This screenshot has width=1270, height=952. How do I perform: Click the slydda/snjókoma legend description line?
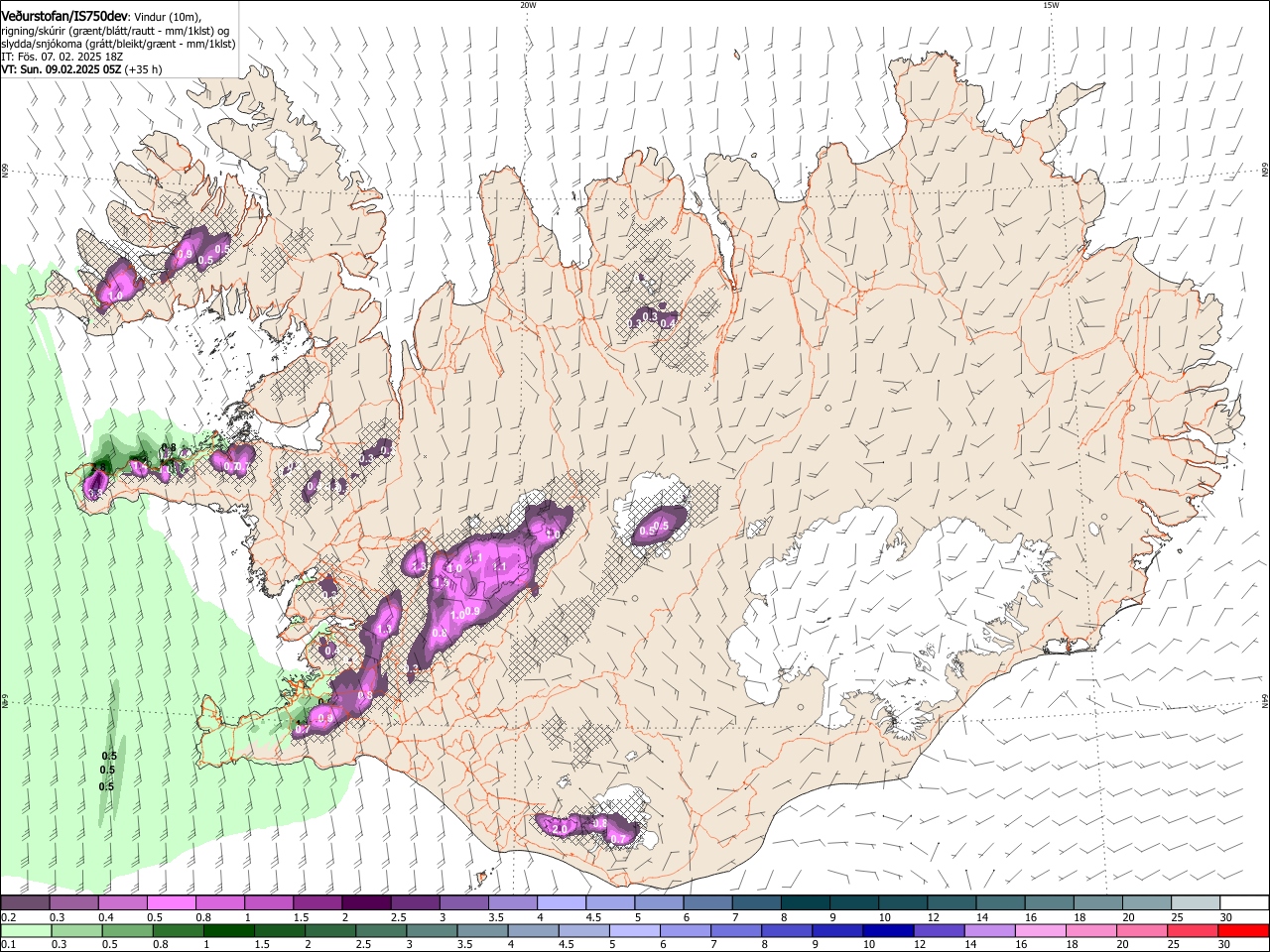pos(118,44)
